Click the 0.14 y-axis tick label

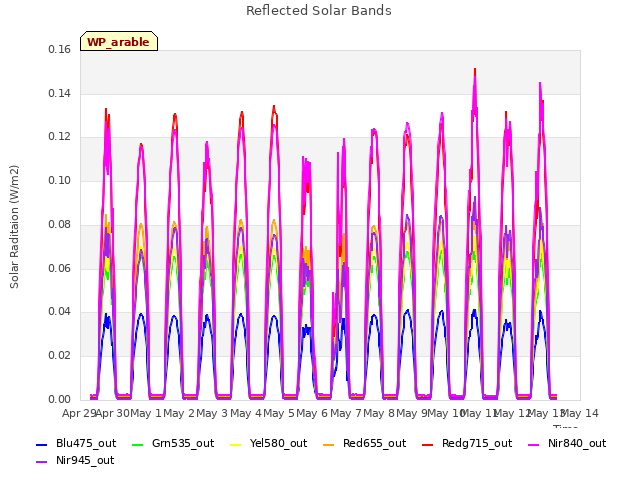point(59,93)
